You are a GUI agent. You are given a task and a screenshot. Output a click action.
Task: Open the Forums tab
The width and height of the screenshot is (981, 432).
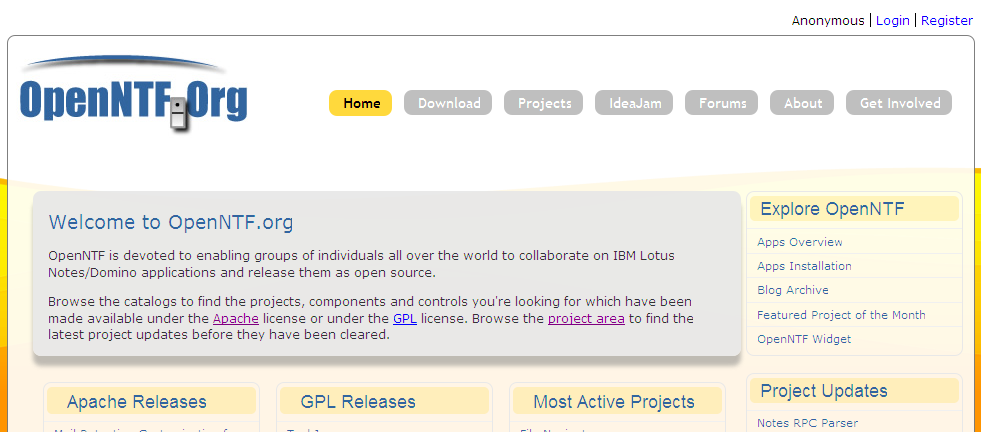(721, 103)
